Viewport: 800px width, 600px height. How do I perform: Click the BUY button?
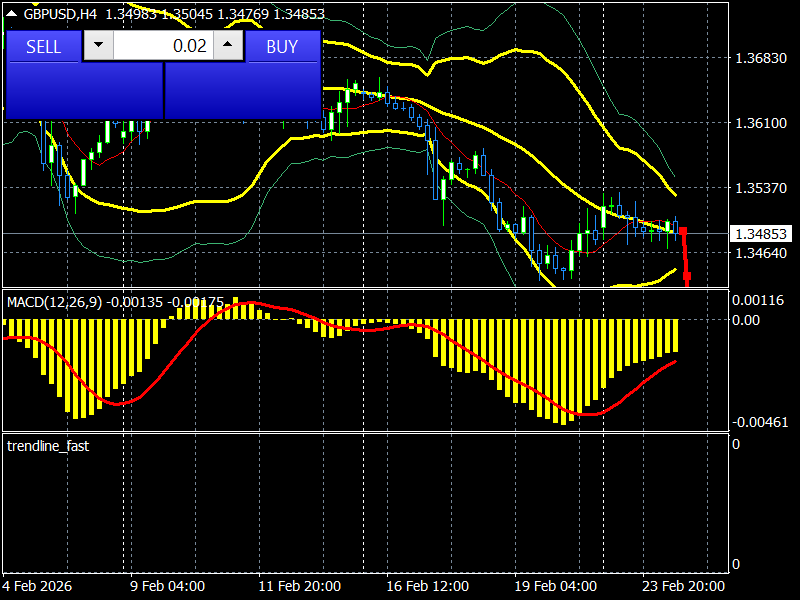282,46
